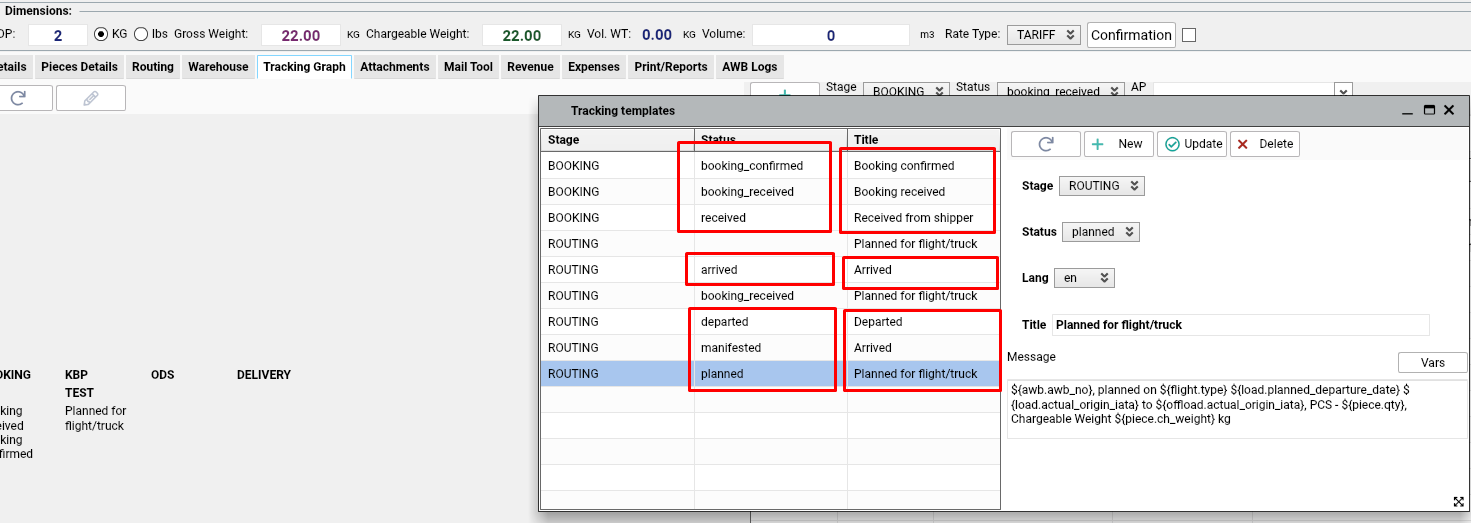This screenshot has width=1471, height=523.
Task: Select the KG weight unit radio button
Action: tap(101, 34)
